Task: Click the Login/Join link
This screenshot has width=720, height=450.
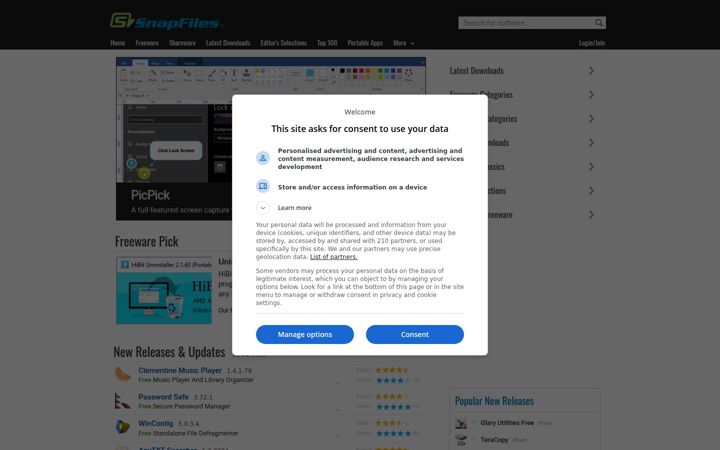Action: click(x=592, y=43)
